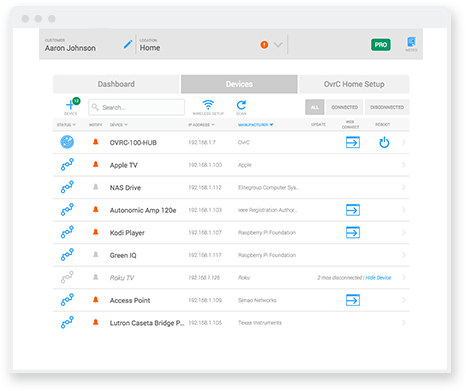Viewport: 466px width, 391px height.
Task: Edit the customer name with the pencil icon
Action: coord(128,44)
